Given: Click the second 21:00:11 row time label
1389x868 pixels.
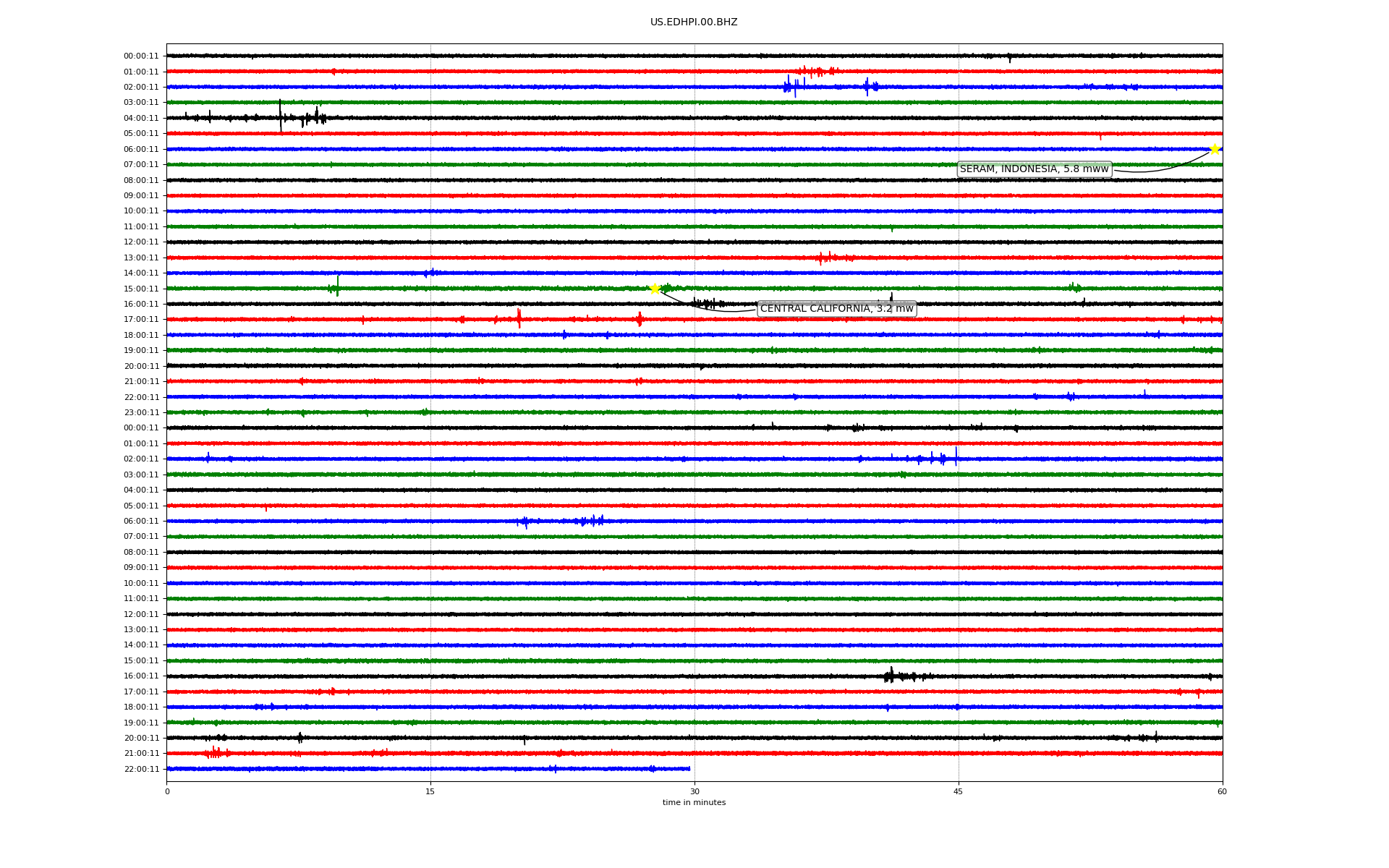Looking at the screenshot, I should tap(141, 754).
